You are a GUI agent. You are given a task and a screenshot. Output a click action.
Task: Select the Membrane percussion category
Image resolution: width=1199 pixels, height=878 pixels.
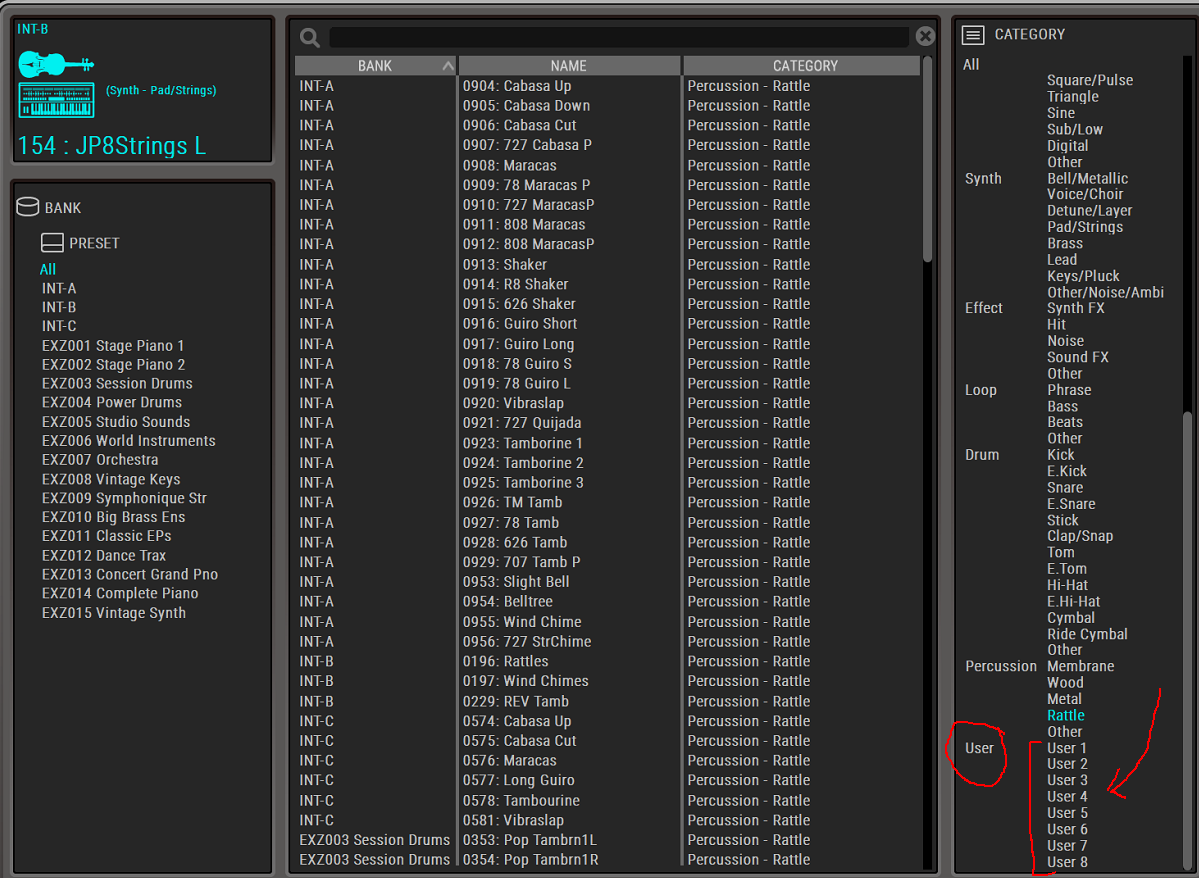click(x=1080, y=666)
